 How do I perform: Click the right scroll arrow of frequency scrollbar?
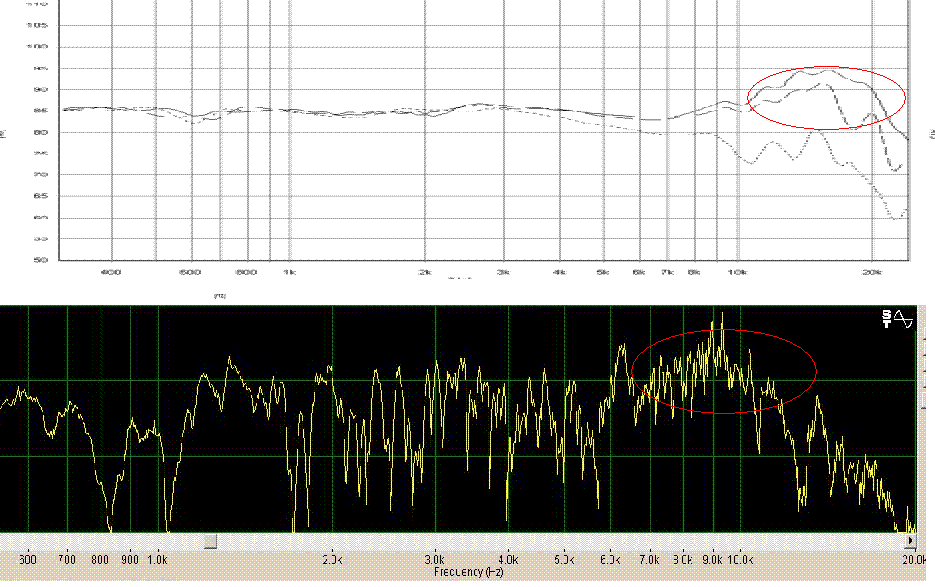pos(910,541)
